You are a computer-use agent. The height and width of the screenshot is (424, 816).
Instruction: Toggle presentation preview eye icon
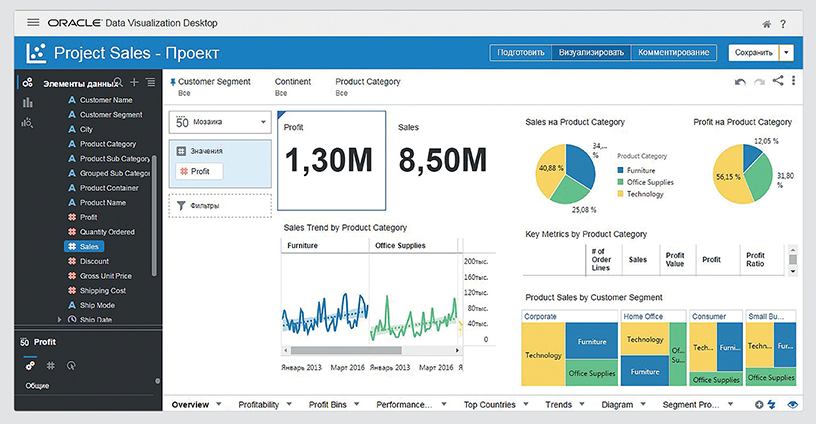[793, 404]
